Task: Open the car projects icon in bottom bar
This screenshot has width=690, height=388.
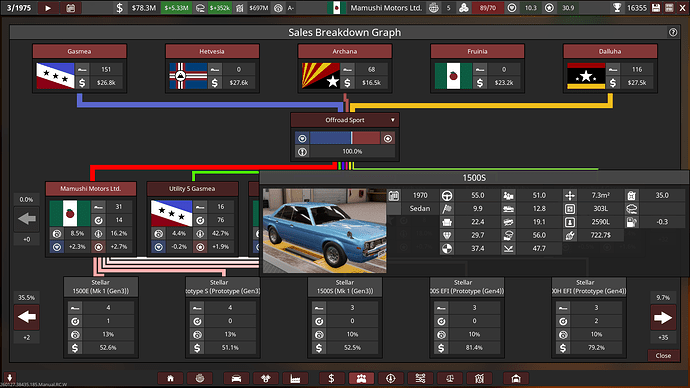Action: click(236, 378)
